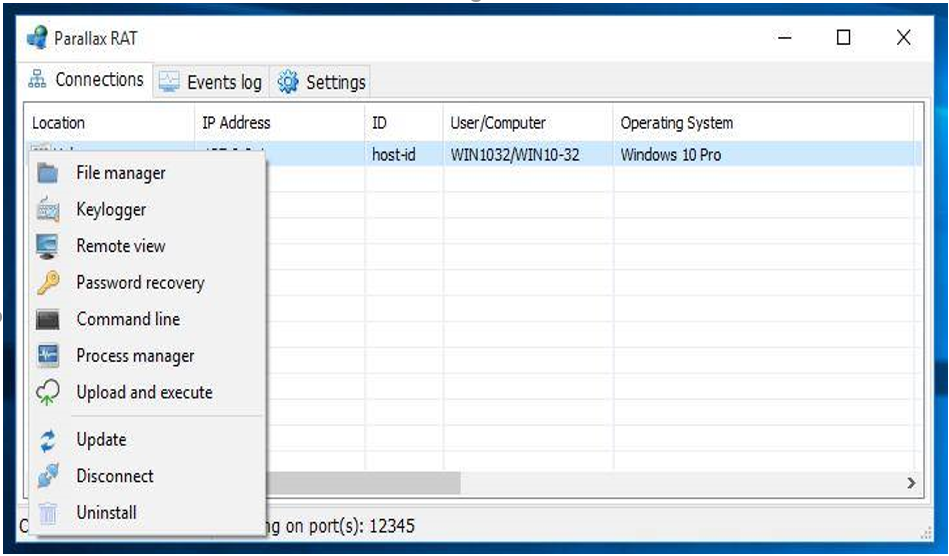Choose Update in the context menu
This screenshot has height=556, width=949.
tap(148, 440)
